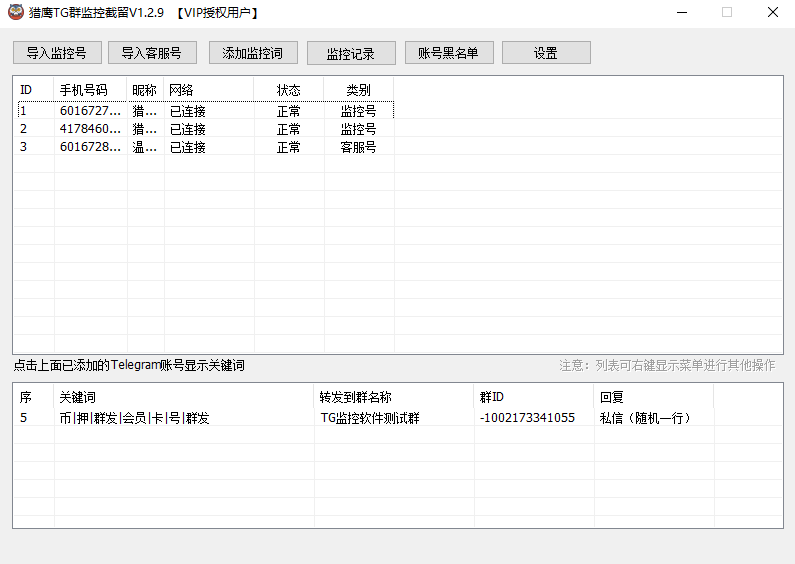The image size is (795, 564).
Task: Open 账号黑名单 list
Action: click(x=449, y=53)
